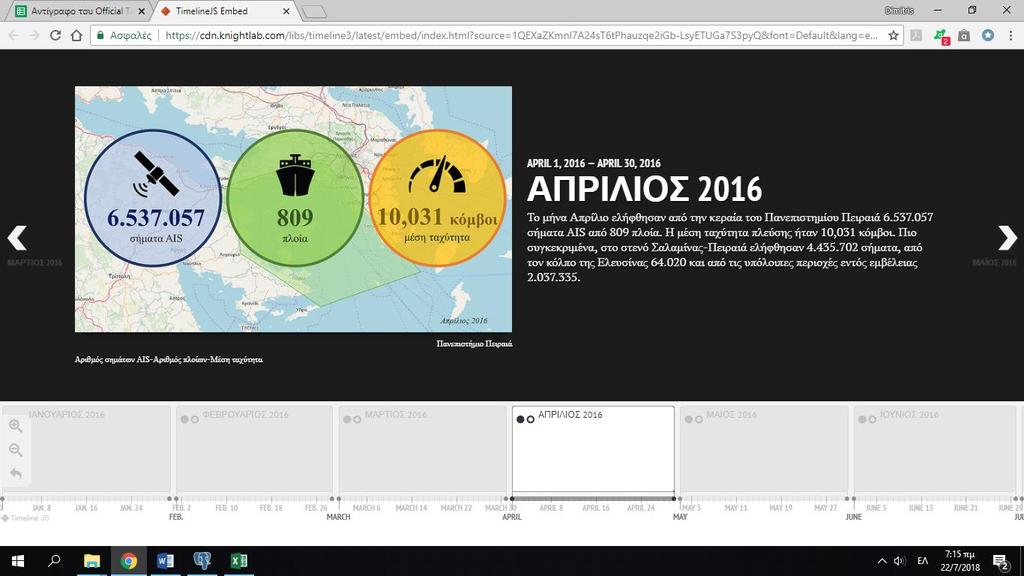This screenshot has width=1024, height=576.
Task: Click the Dimitris Chrome profile button
Action: [x=899, y=10]
